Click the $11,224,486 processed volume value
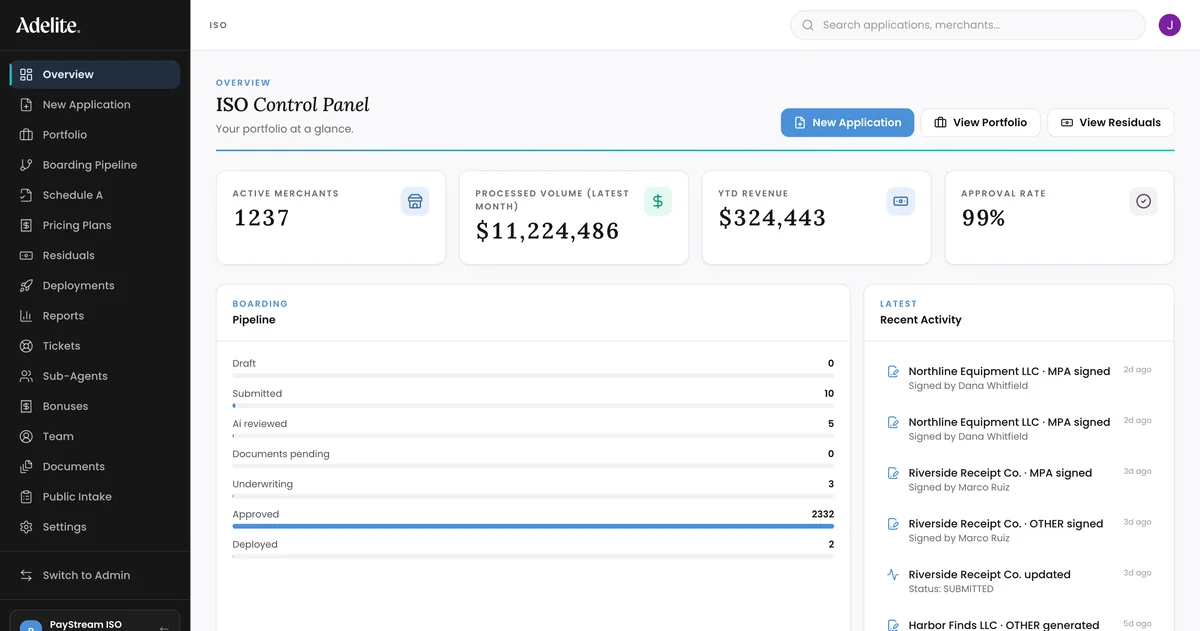The image size is (1200, 631). coord(547,231)
